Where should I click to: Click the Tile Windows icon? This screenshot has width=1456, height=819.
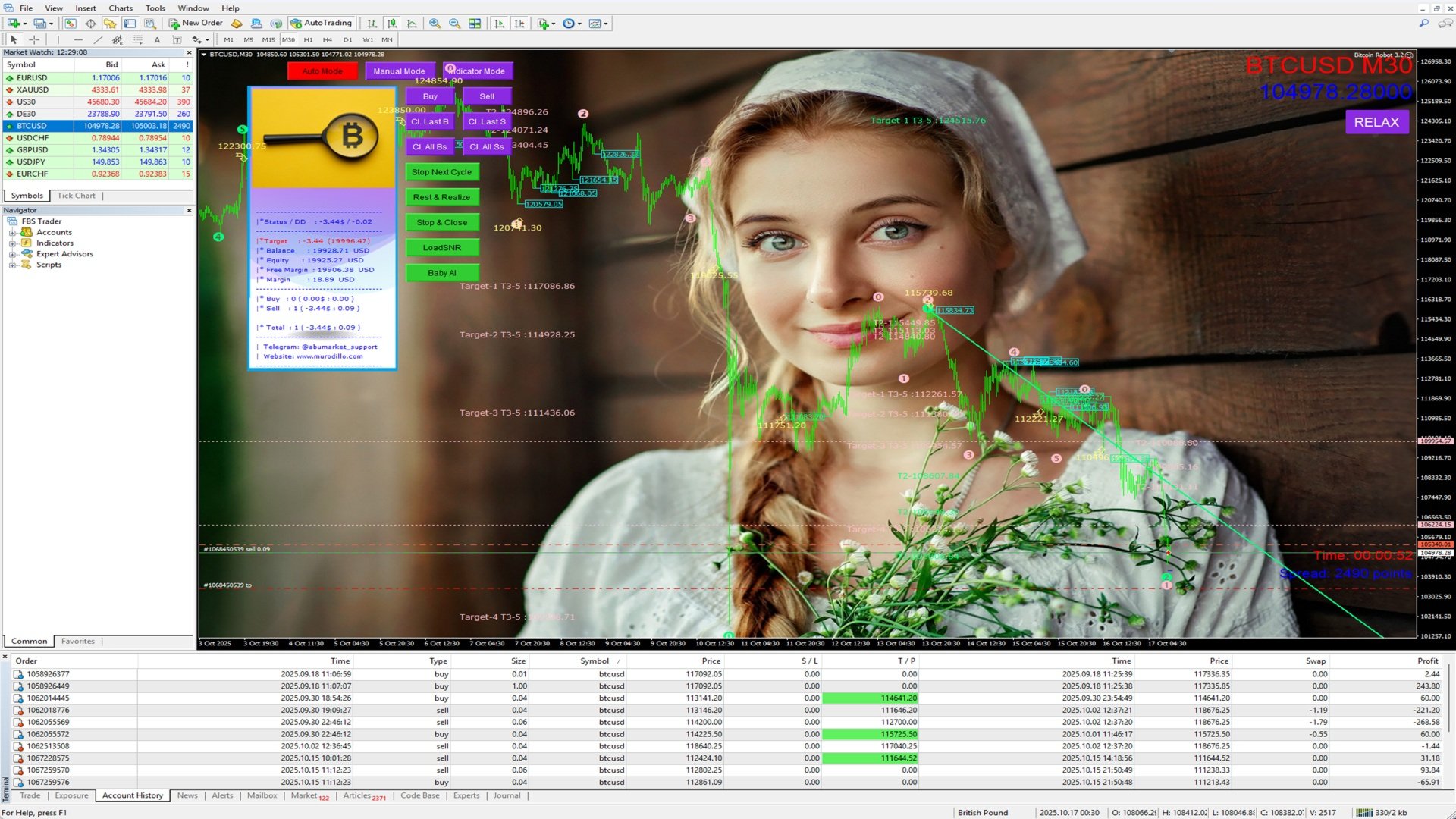coord(475,24)
